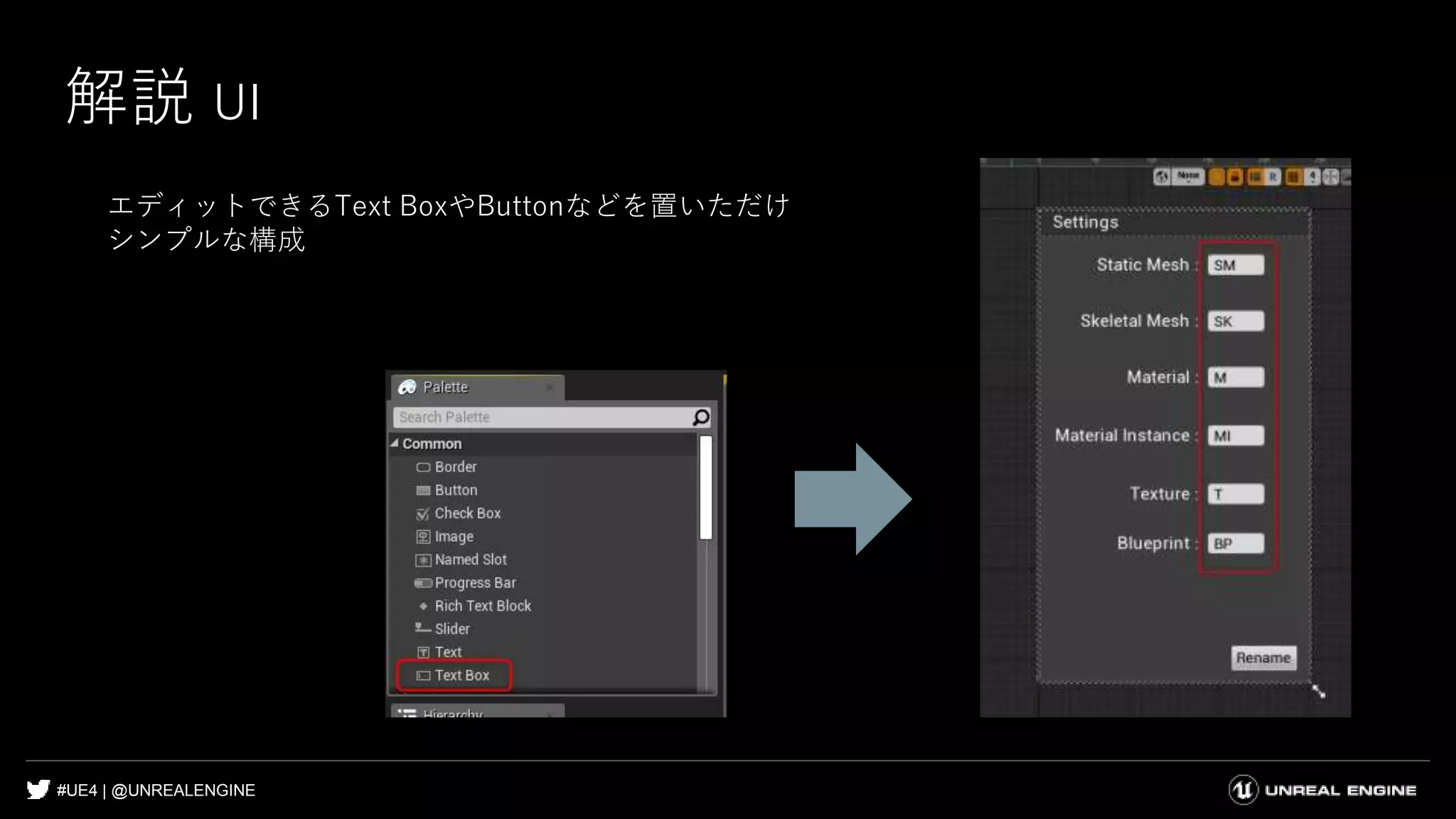Click the #UE4 | @UNREALENGINE footer text
This screenshot has height=819, width=1456.
[156, 791]
